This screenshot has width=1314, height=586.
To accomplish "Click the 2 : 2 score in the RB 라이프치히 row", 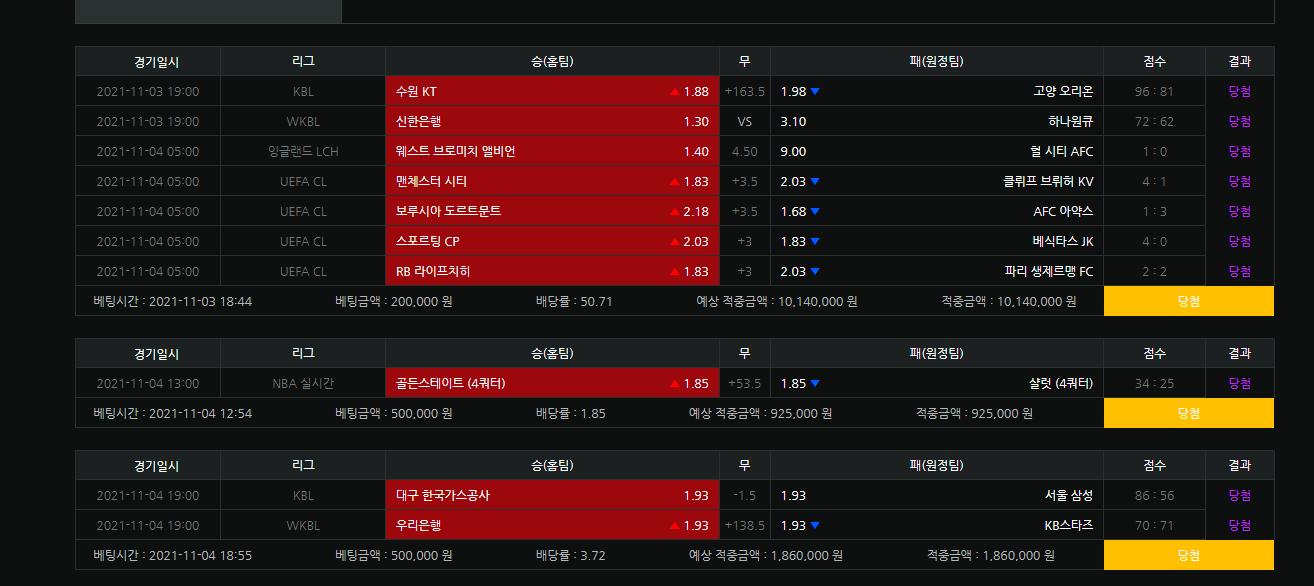I will click(x=1154, y=271).
